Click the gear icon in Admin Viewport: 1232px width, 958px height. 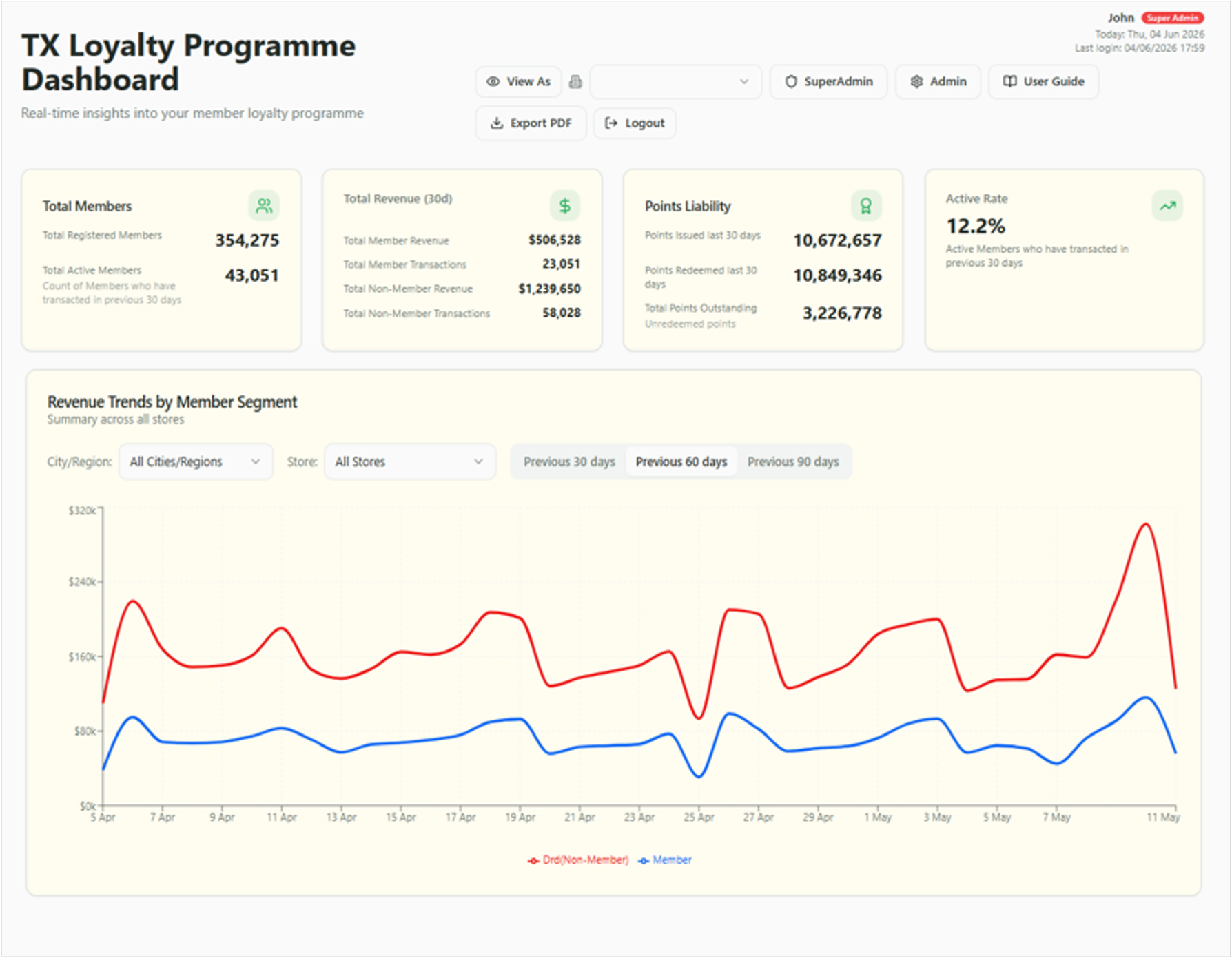tap(916, 82)
